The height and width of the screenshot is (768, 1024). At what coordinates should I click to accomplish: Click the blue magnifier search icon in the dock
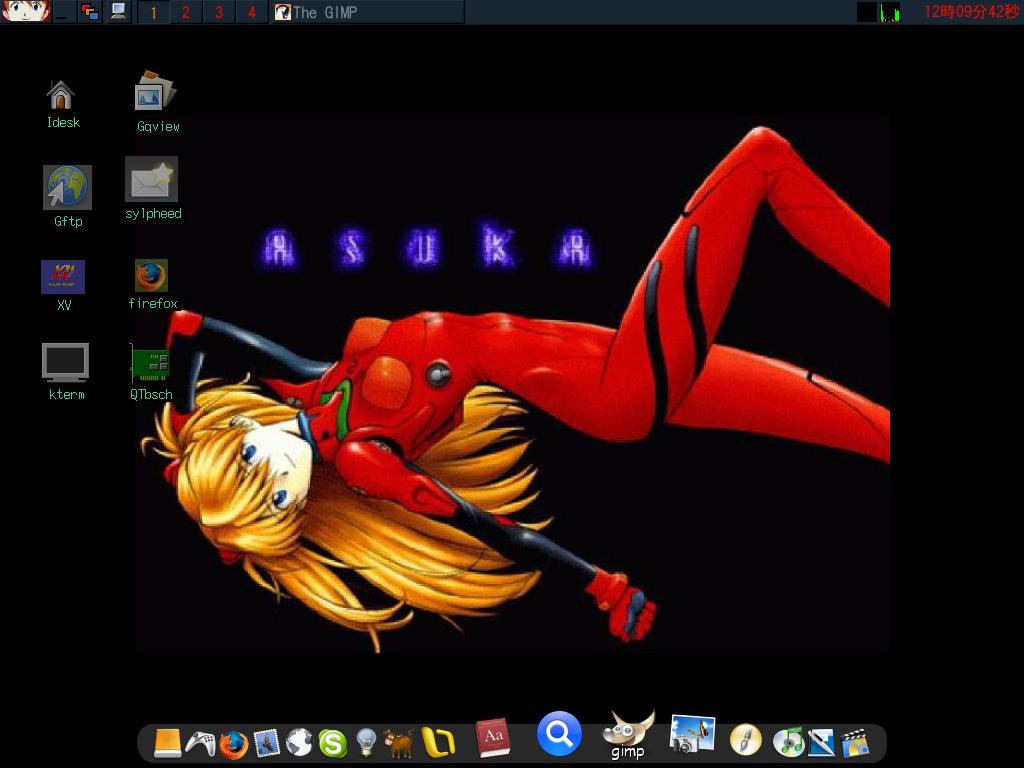[558, 733]
